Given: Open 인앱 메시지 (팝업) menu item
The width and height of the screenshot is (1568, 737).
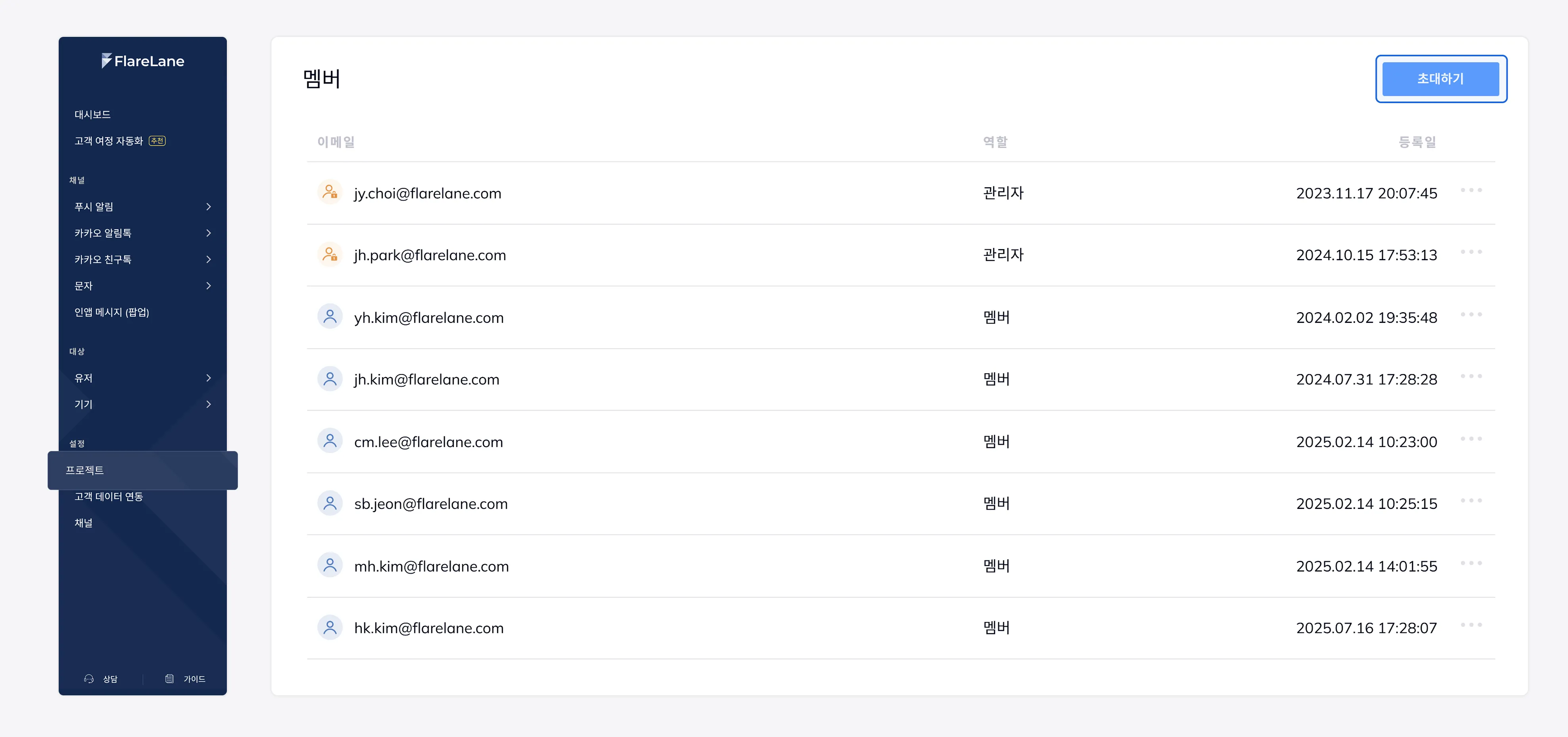Looking at the screenshot, I should [x=112, y=312].
